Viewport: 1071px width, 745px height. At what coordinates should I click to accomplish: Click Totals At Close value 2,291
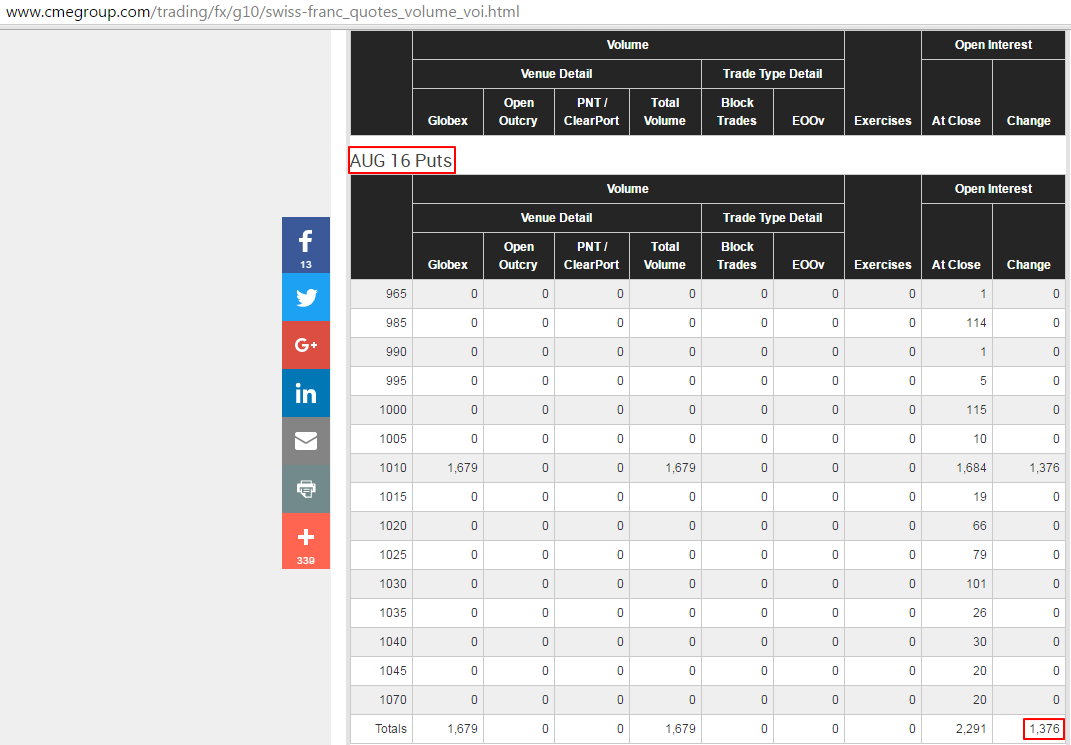coord(971,729)
